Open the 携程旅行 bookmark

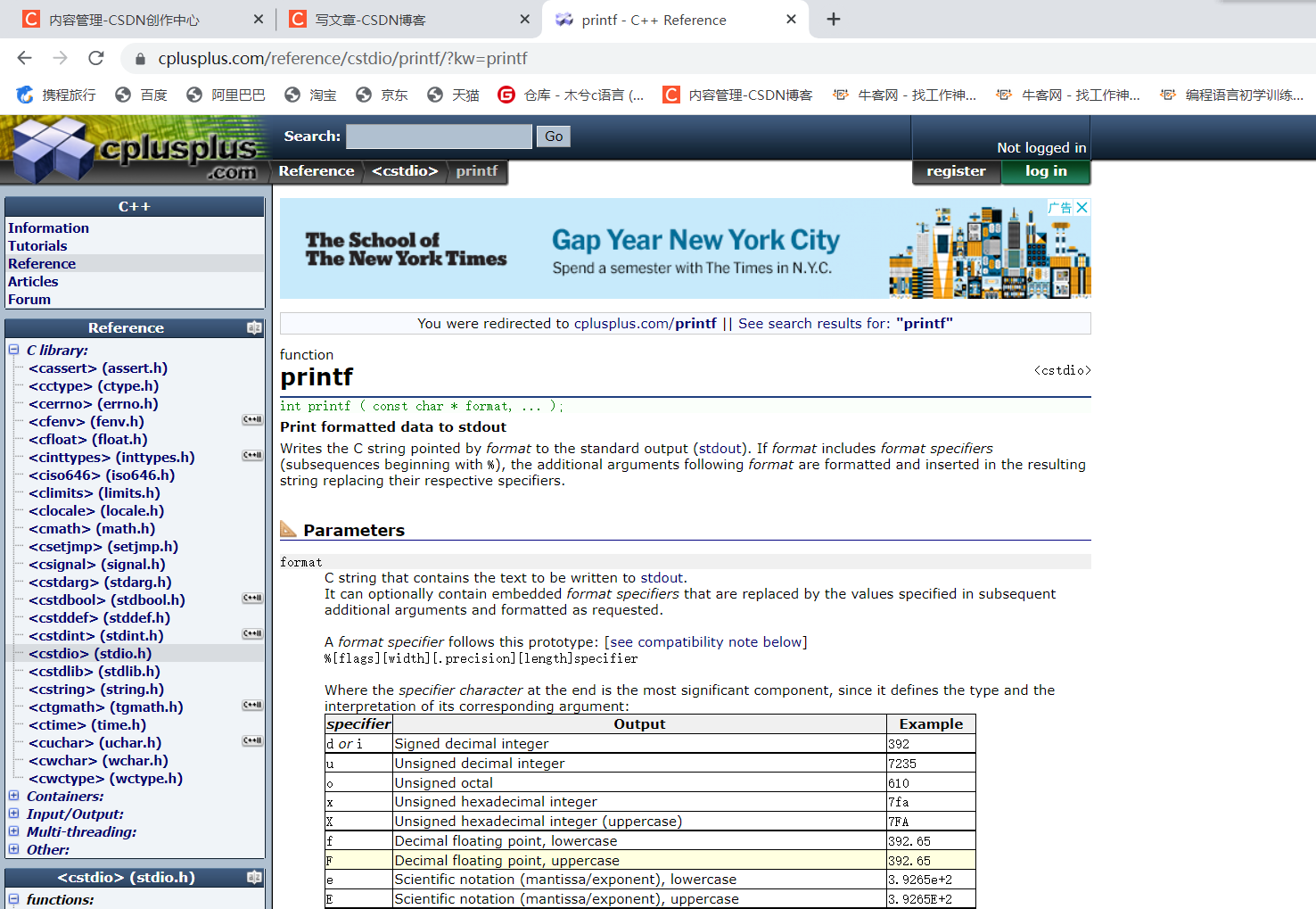coord(56,95)
